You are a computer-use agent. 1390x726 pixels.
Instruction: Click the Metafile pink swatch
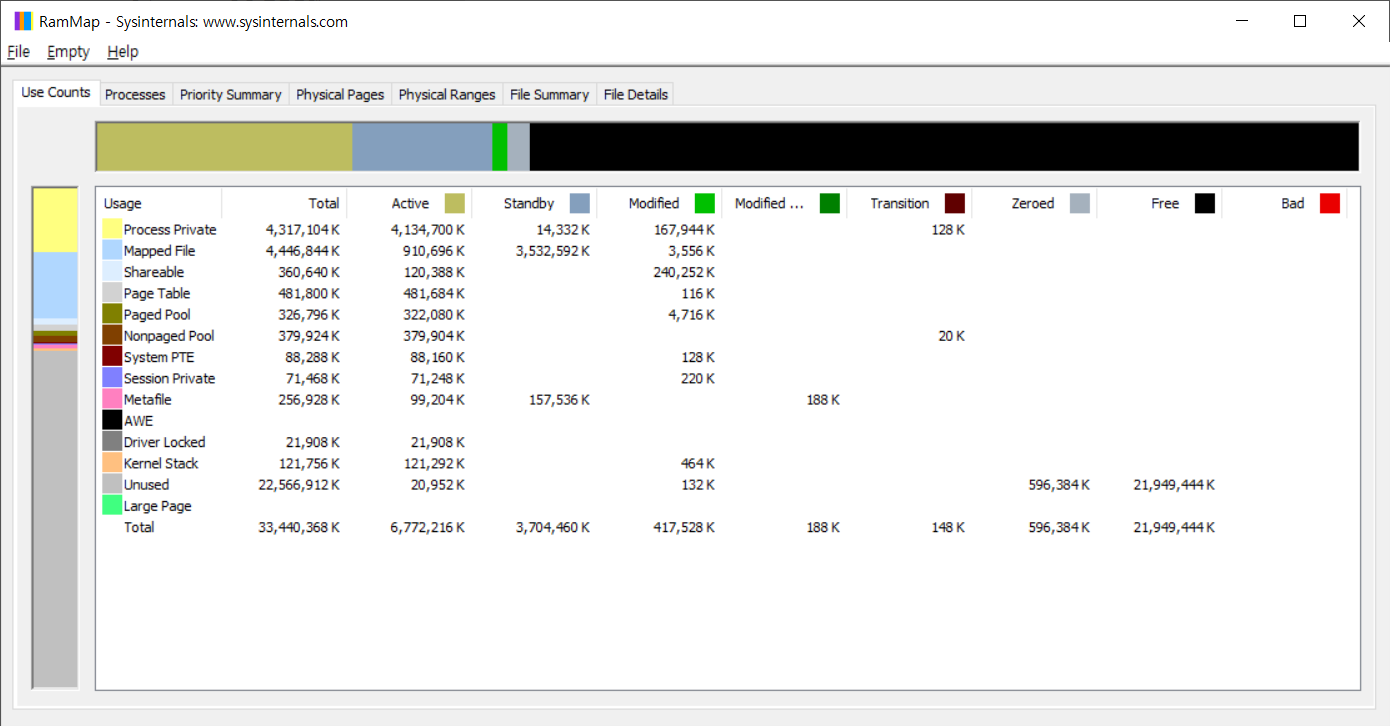pyautogui.click(x=112, y=399)
